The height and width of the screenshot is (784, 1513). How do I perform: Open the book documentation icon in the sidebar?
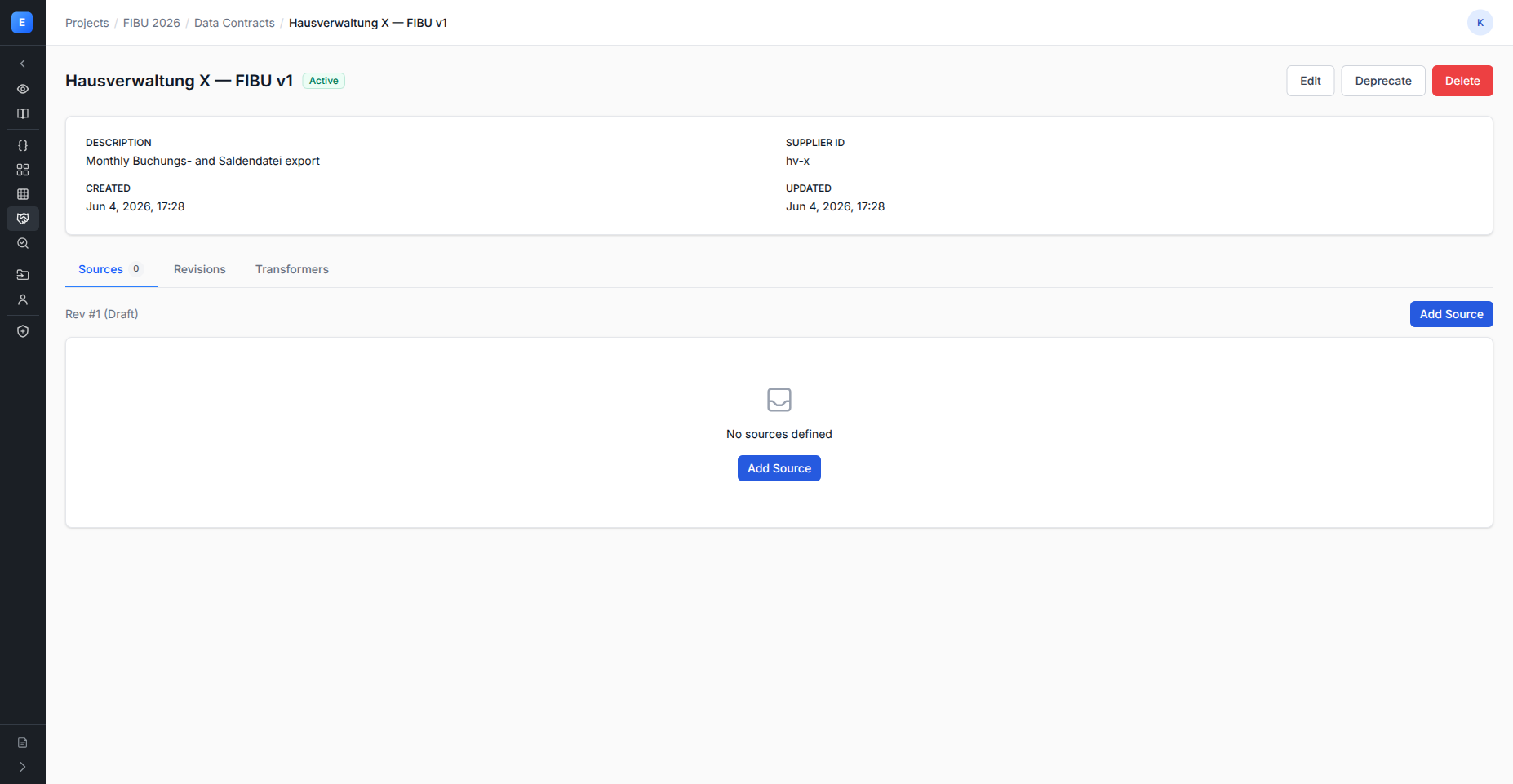(x=23, y=114)
